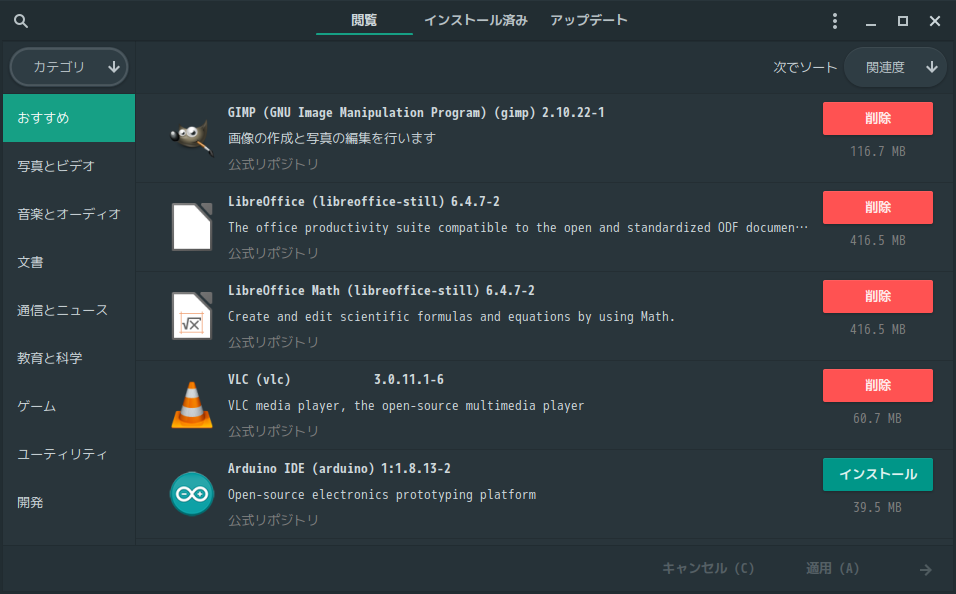Select the 教育と科学 category
This screenshot has height=594, width=956.
(x=69, y=358)
